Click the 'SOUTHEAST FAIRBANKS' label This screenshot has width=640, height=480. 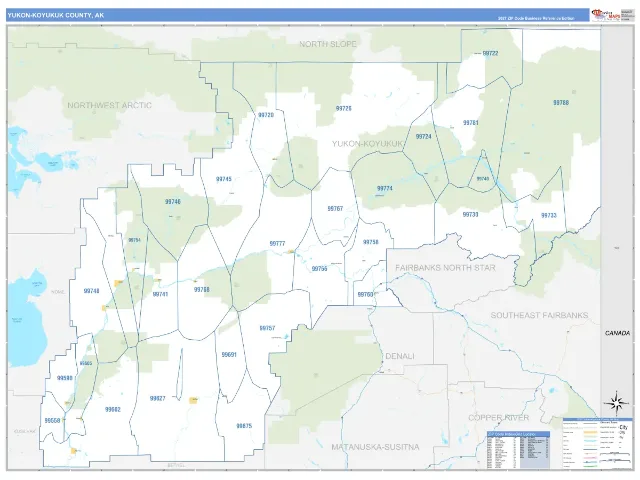539,315
